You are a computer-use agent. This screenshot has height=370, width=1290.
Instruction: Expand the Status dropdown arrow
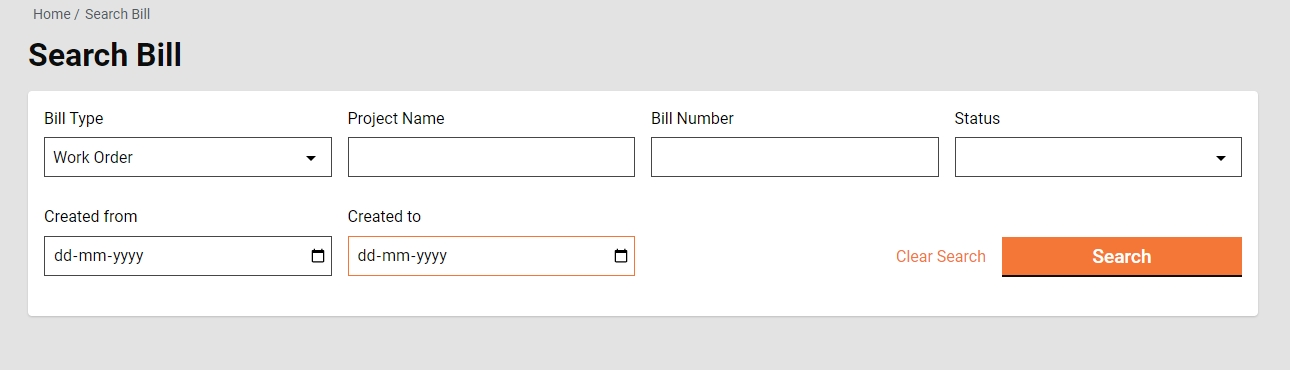1221,158
